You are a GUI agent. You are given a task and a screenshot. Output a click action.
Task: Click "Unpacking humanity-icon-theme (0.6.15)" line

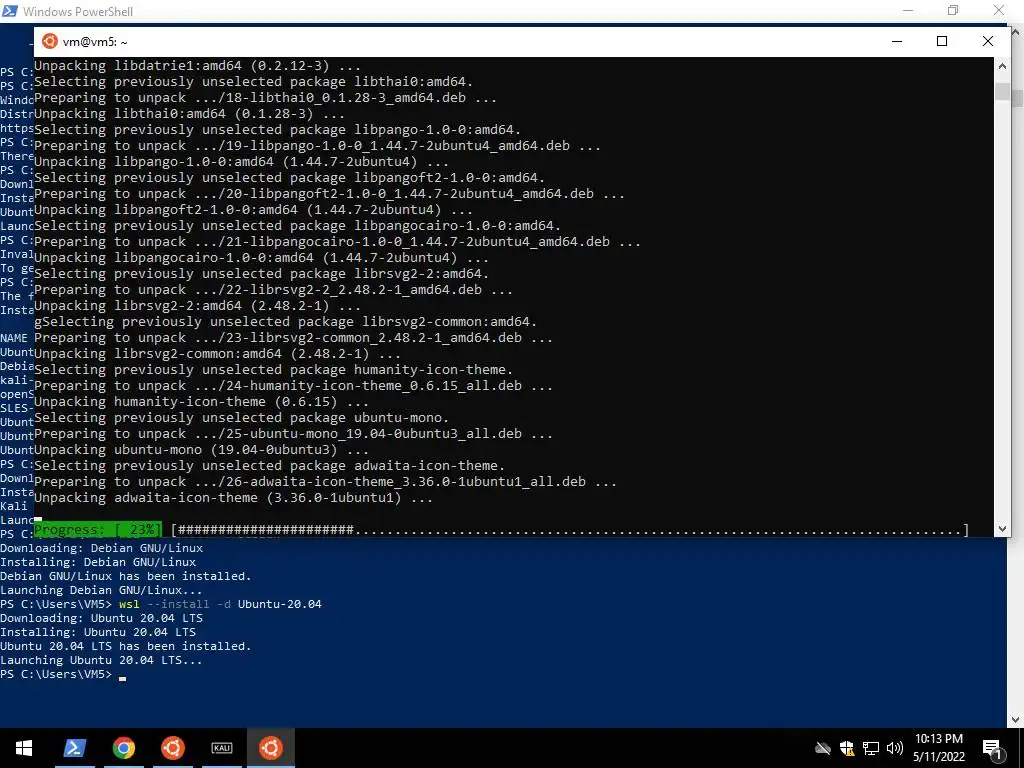tap(201, 402)
